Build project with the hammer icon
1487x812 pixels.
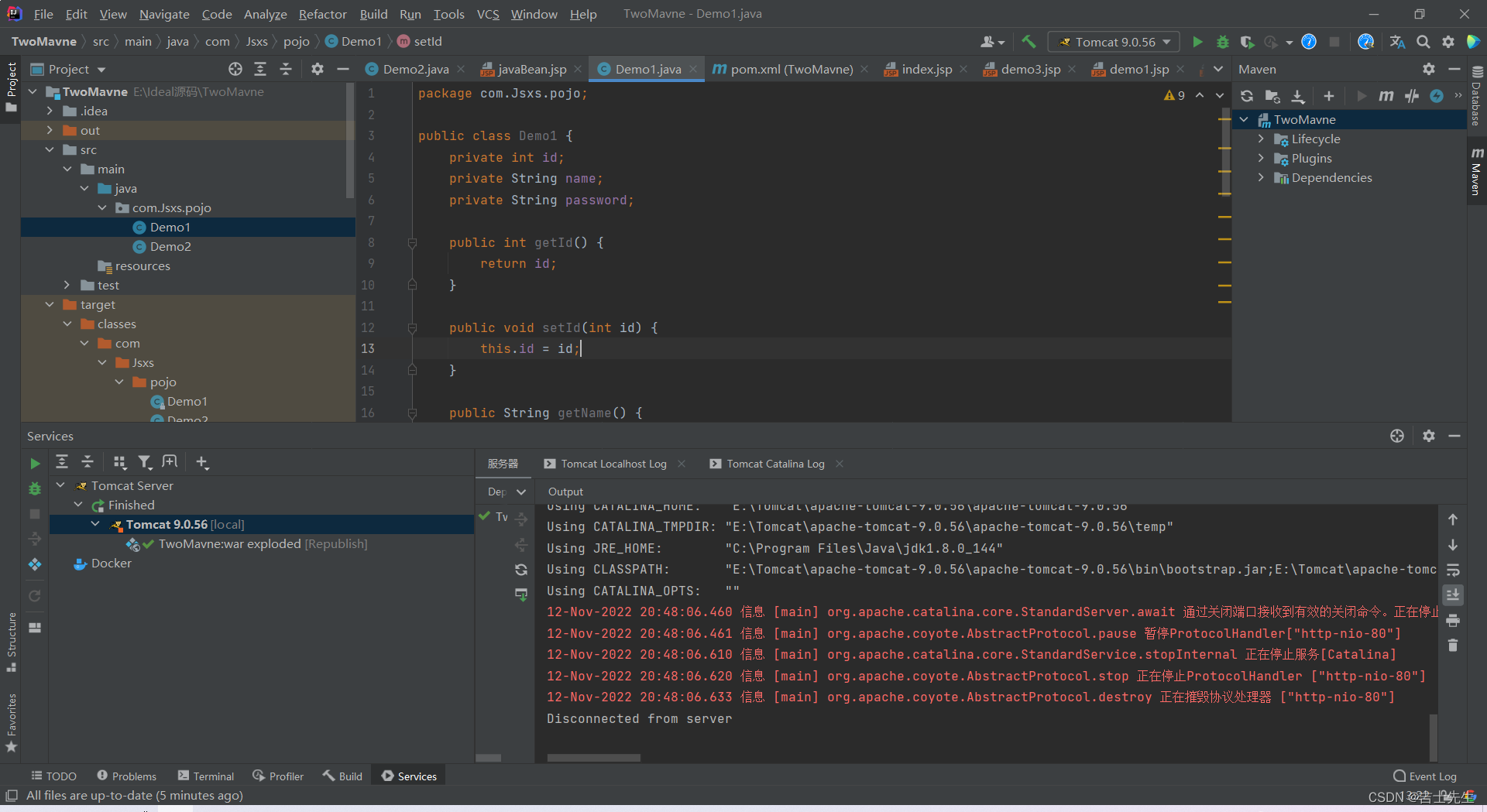1029,42
